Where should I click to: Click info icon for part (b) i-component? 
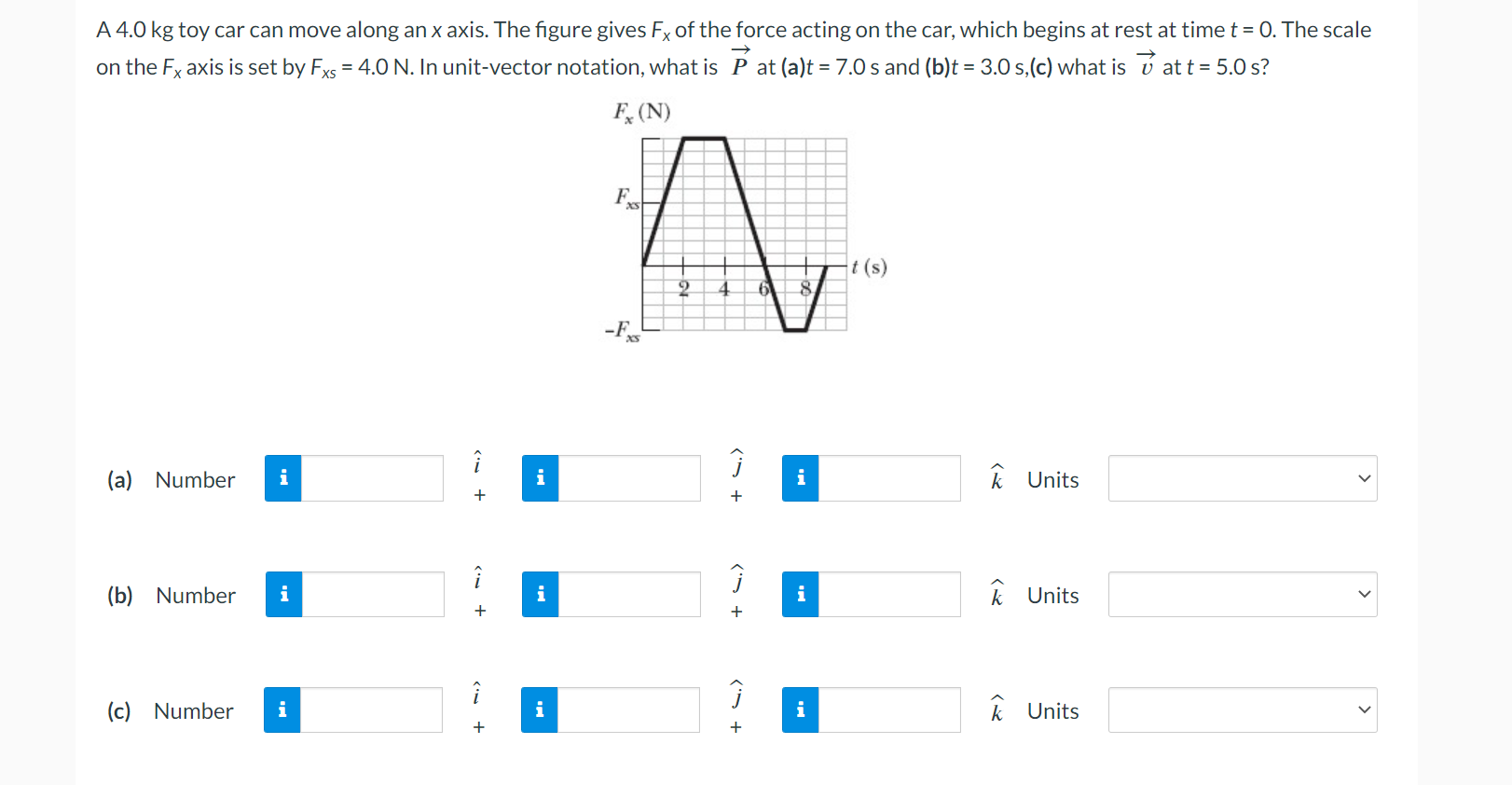pos(284,594)
